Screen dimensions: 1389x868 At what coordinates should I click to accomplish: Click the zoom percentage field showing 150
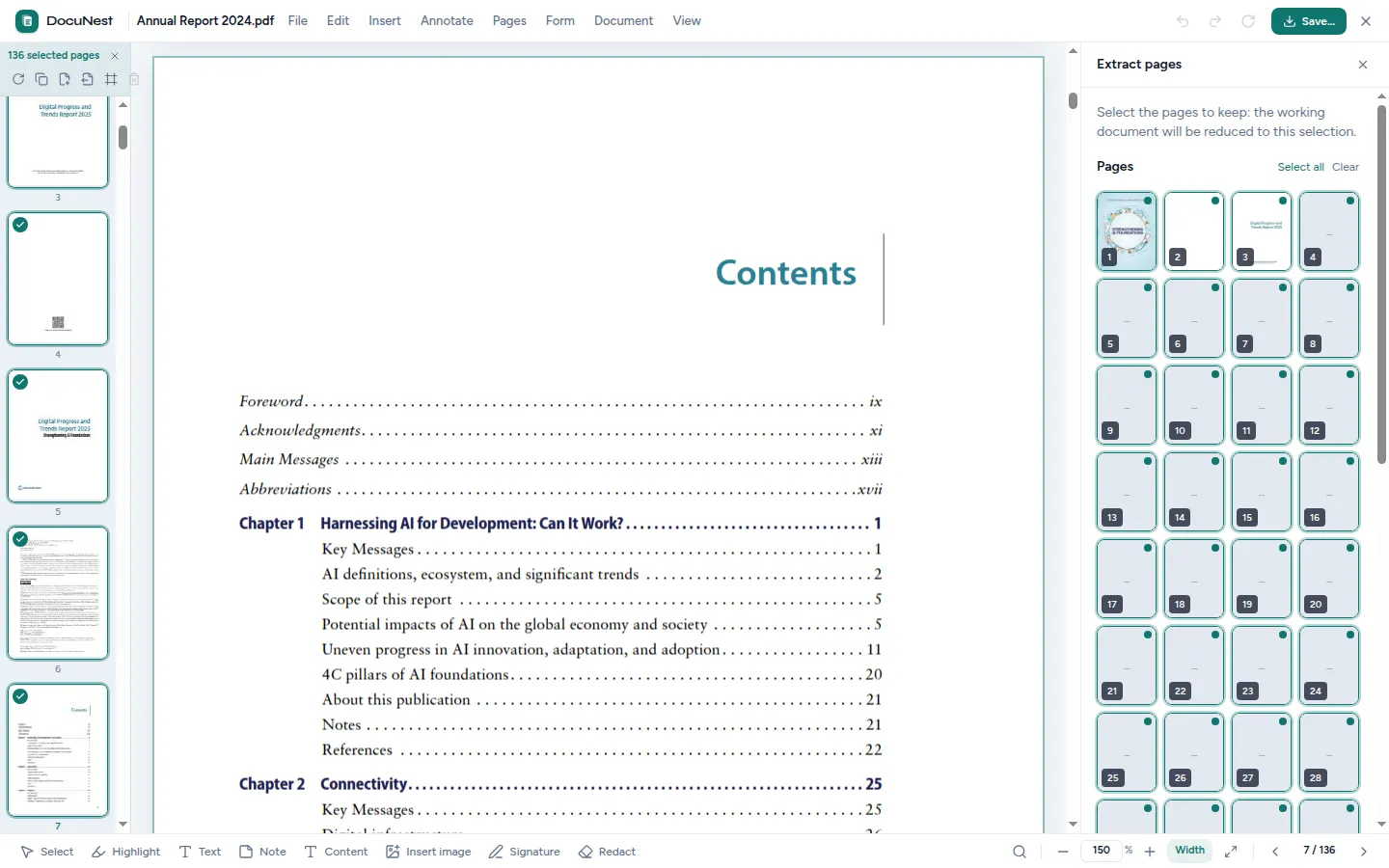point(1102,851)
